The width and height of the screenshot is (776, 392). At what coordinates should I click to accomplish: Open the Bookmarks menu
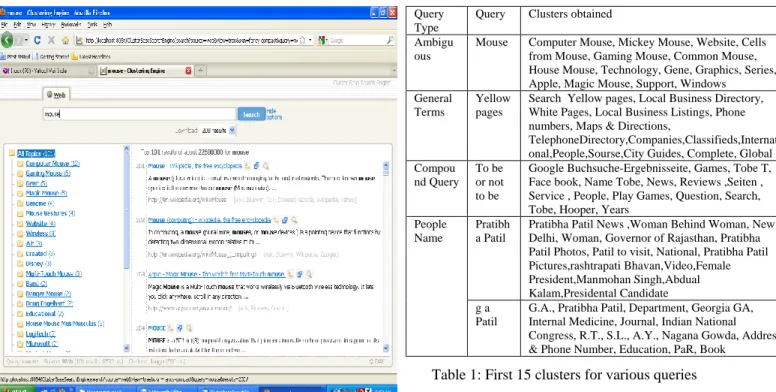(x=71, y=24)
